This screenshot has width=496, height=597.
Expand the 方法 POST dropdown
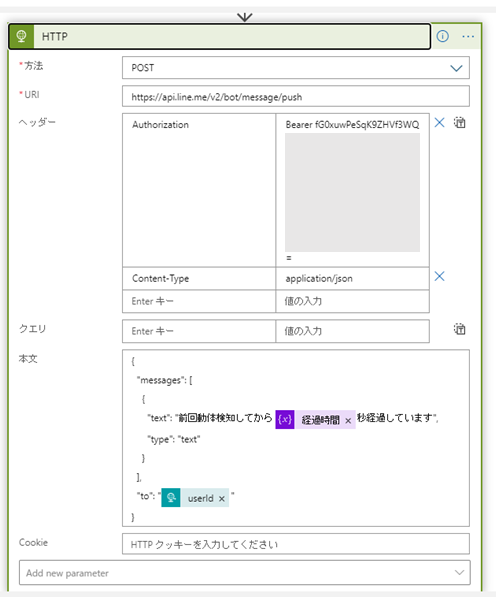click(x=456, y=68)
